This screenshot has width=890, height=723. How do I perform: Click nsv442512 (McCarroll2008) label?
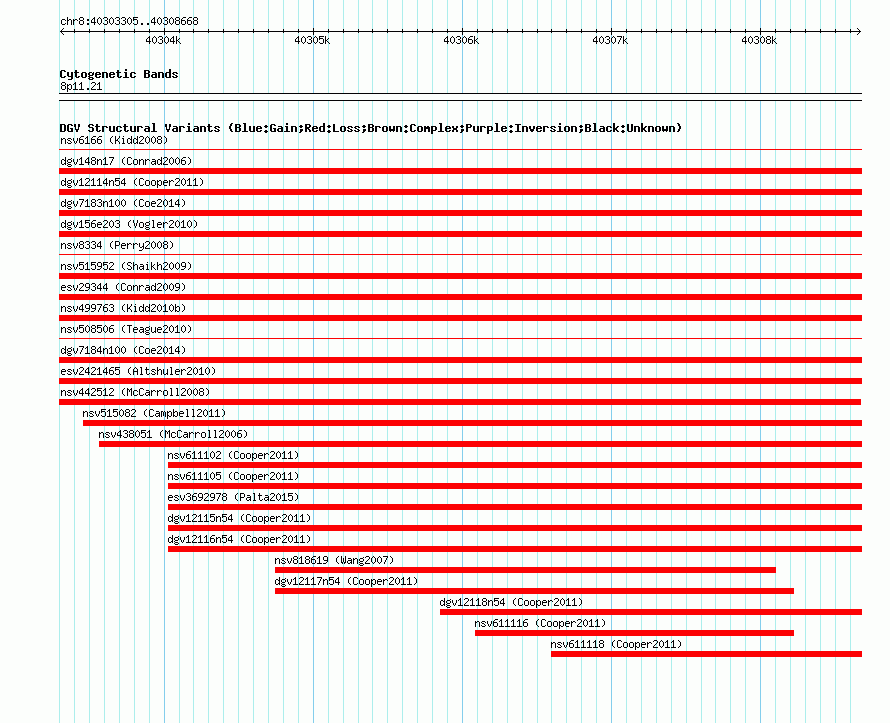(x=135, y=392)
